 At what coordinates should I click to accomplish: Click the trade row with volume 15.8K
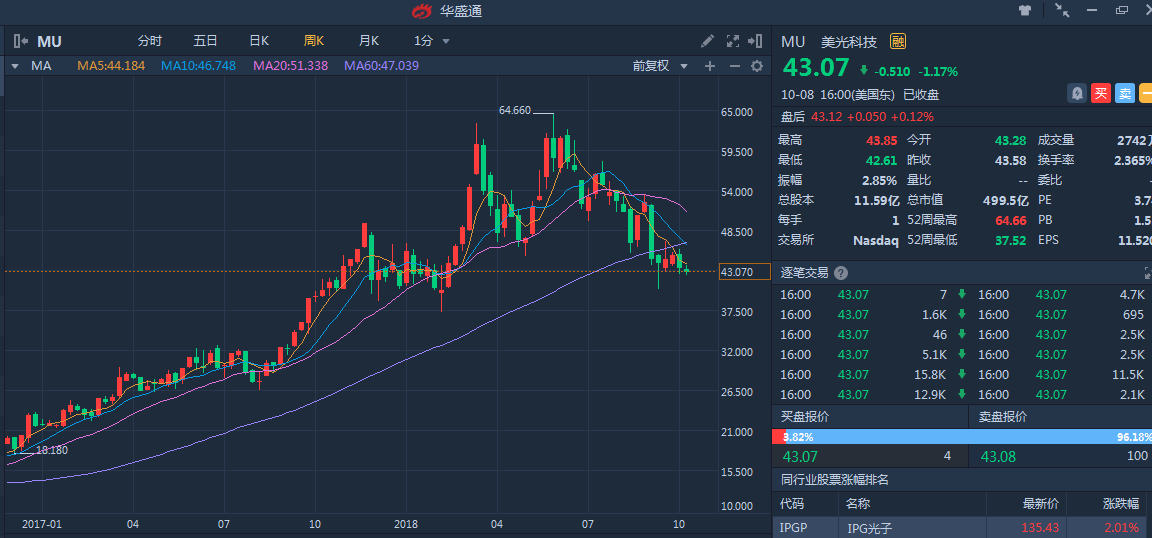click(x=871, y=375)
